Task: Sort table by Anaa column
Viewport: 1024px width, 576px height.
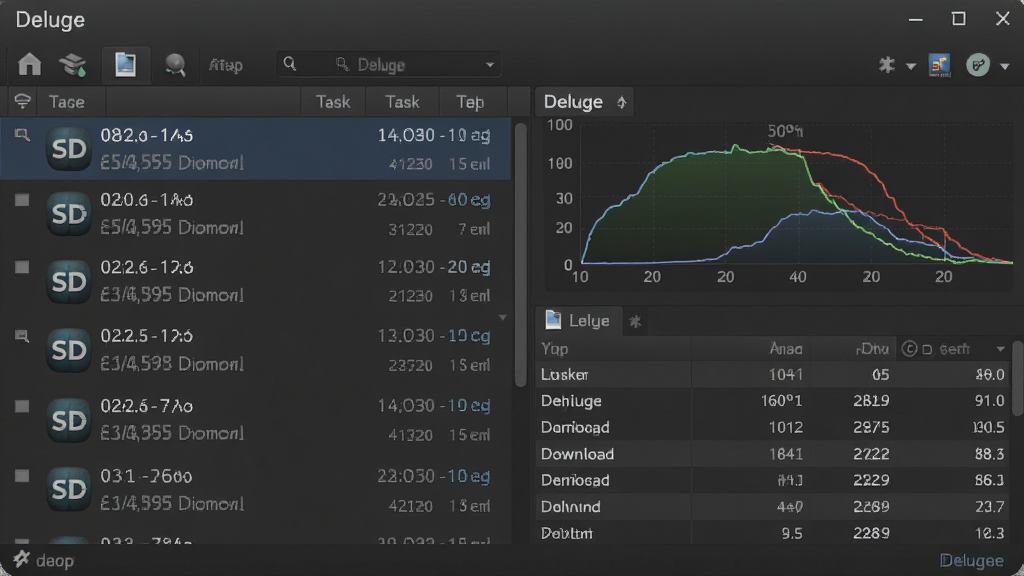Action: pos(786,349)
